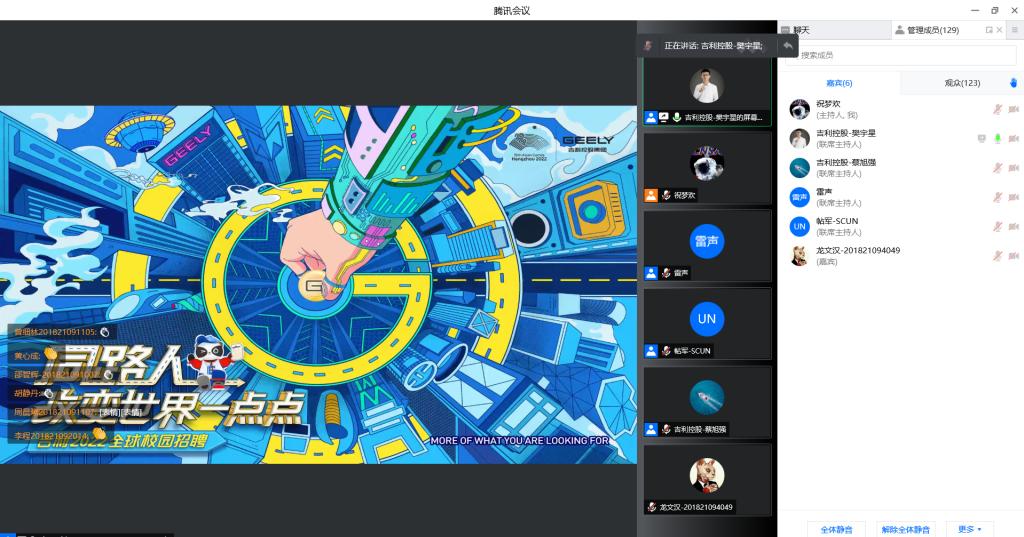Image resolution: width=1024 pixels, height=537 pixels.
Task: Click the orange host badge on 祝梦欢's video tile
Action: [651, 195]
